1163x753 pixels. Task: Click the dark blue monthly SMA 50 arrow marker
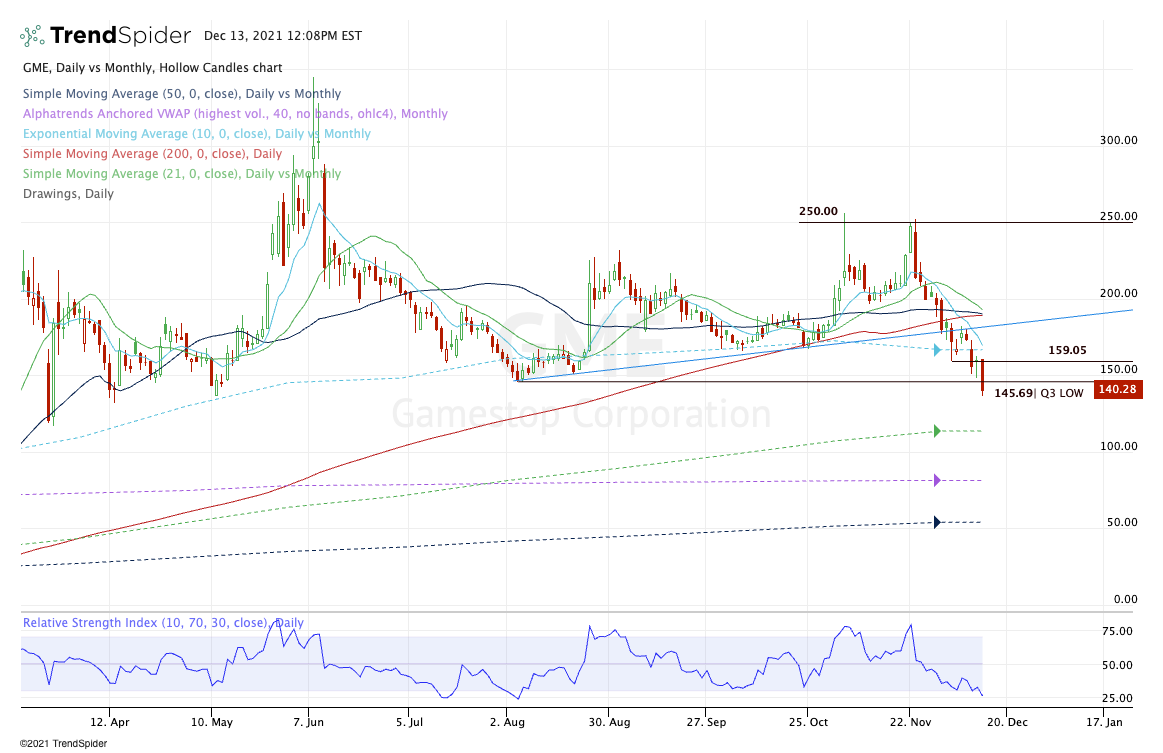(938, 522)
